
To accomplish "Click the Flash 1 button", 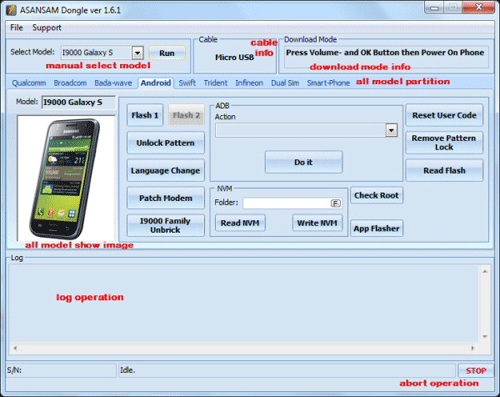I will pos(145,115).
